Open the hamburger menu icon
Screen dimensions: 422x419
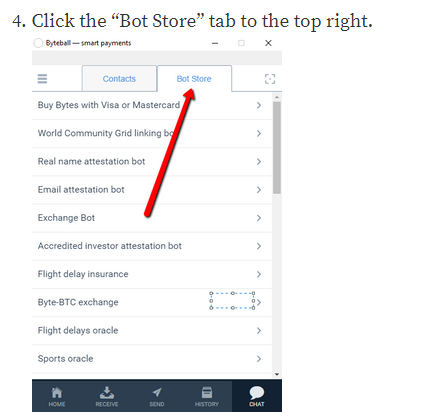pyautogui.click(x=42, y=79)
